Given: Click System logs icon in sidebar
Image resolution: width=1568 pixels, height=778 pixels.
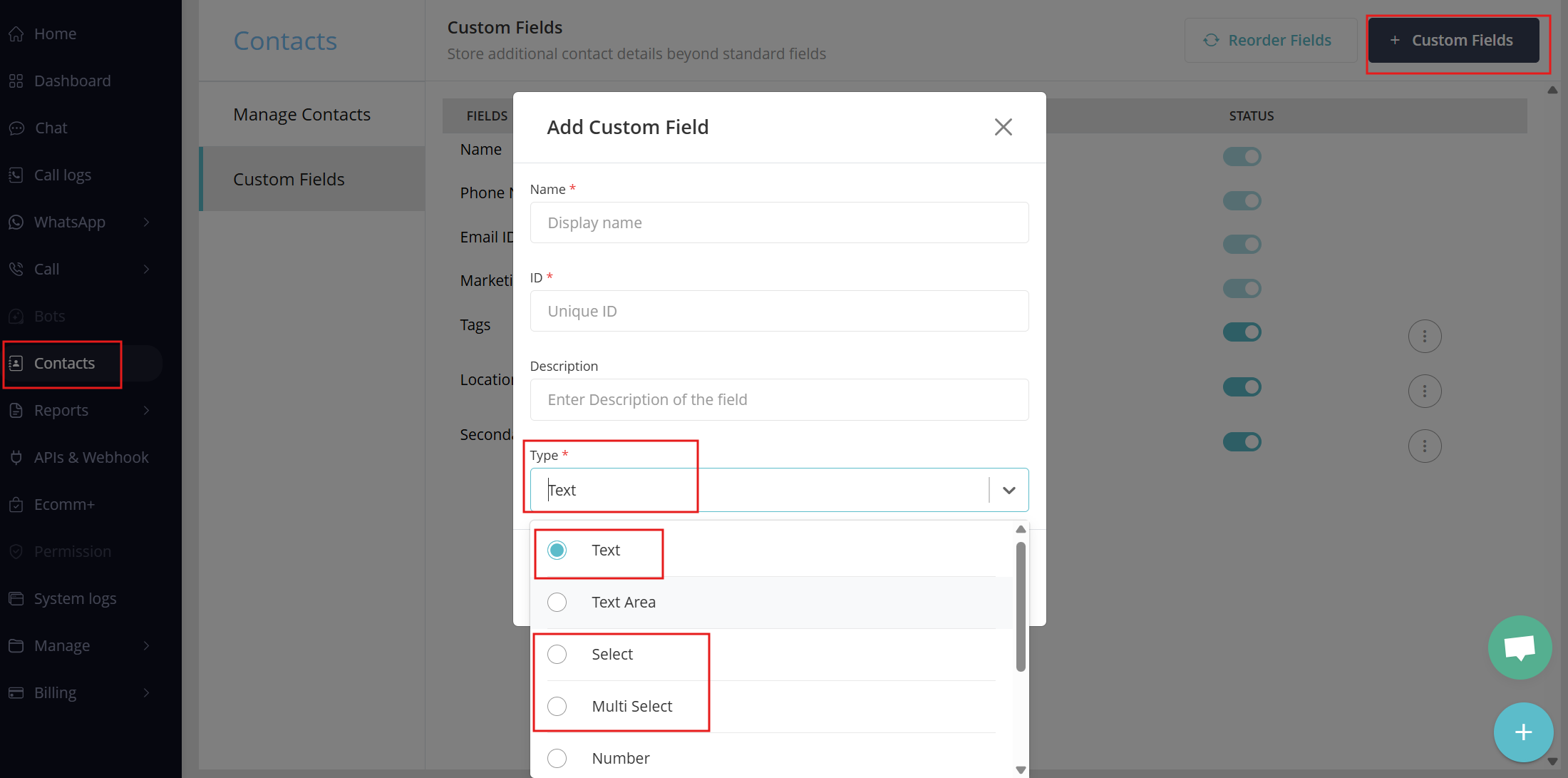Looking at the screenshot, I should [16, 598].
